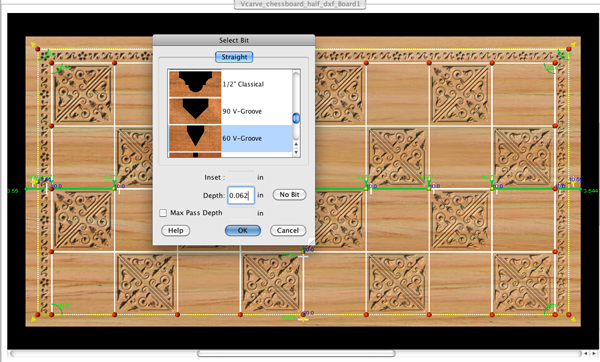Cancel the Select Bit dialog
600x362 pixels.
[288, 230]
